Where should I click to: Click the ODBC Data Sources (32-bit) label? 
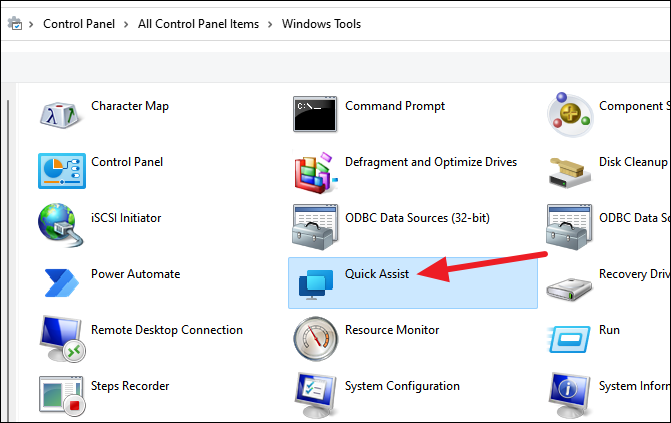pyautogui.click(x=417, y=218)
